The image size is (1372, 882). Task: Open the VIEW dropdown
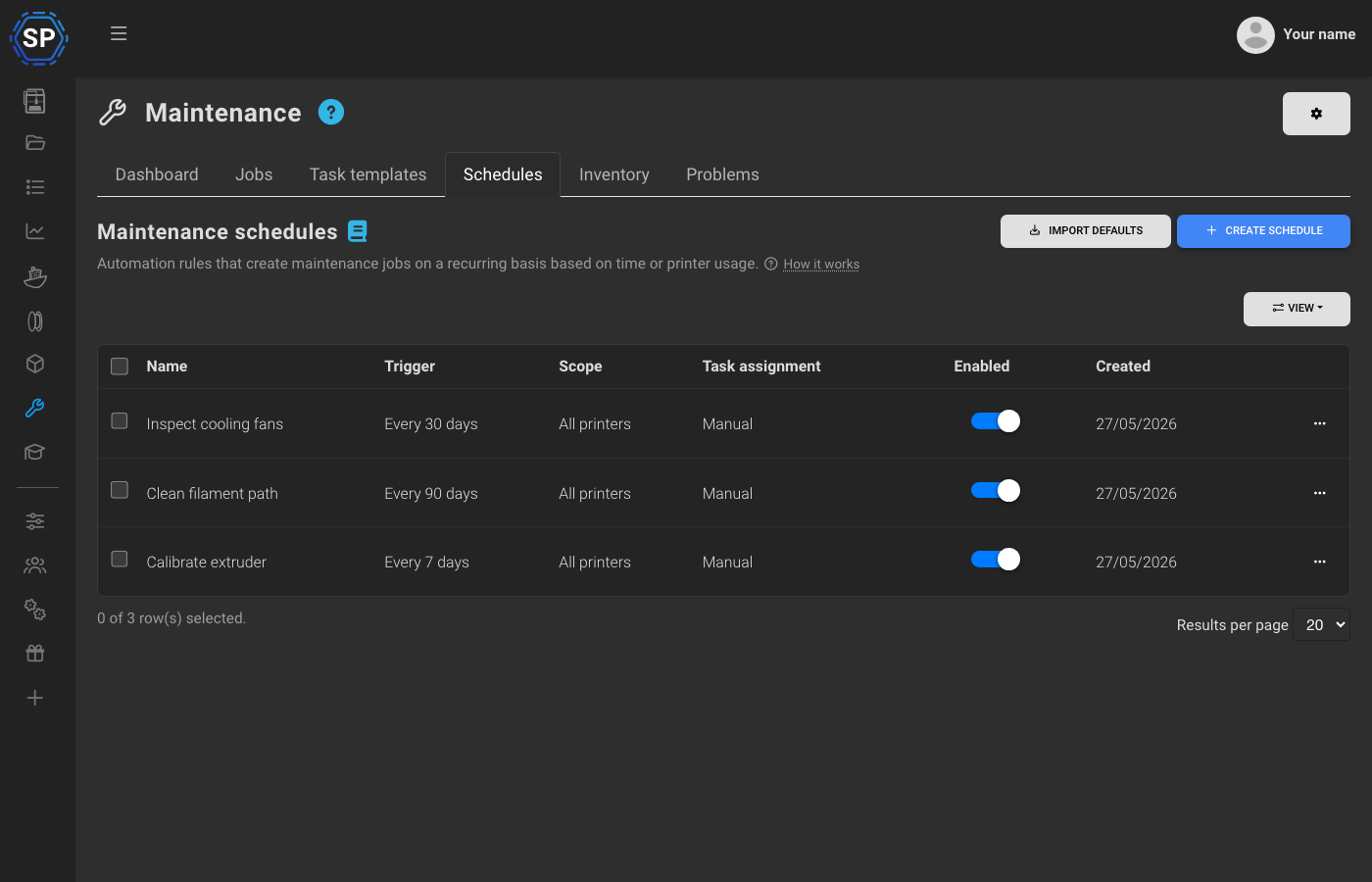1297,309
